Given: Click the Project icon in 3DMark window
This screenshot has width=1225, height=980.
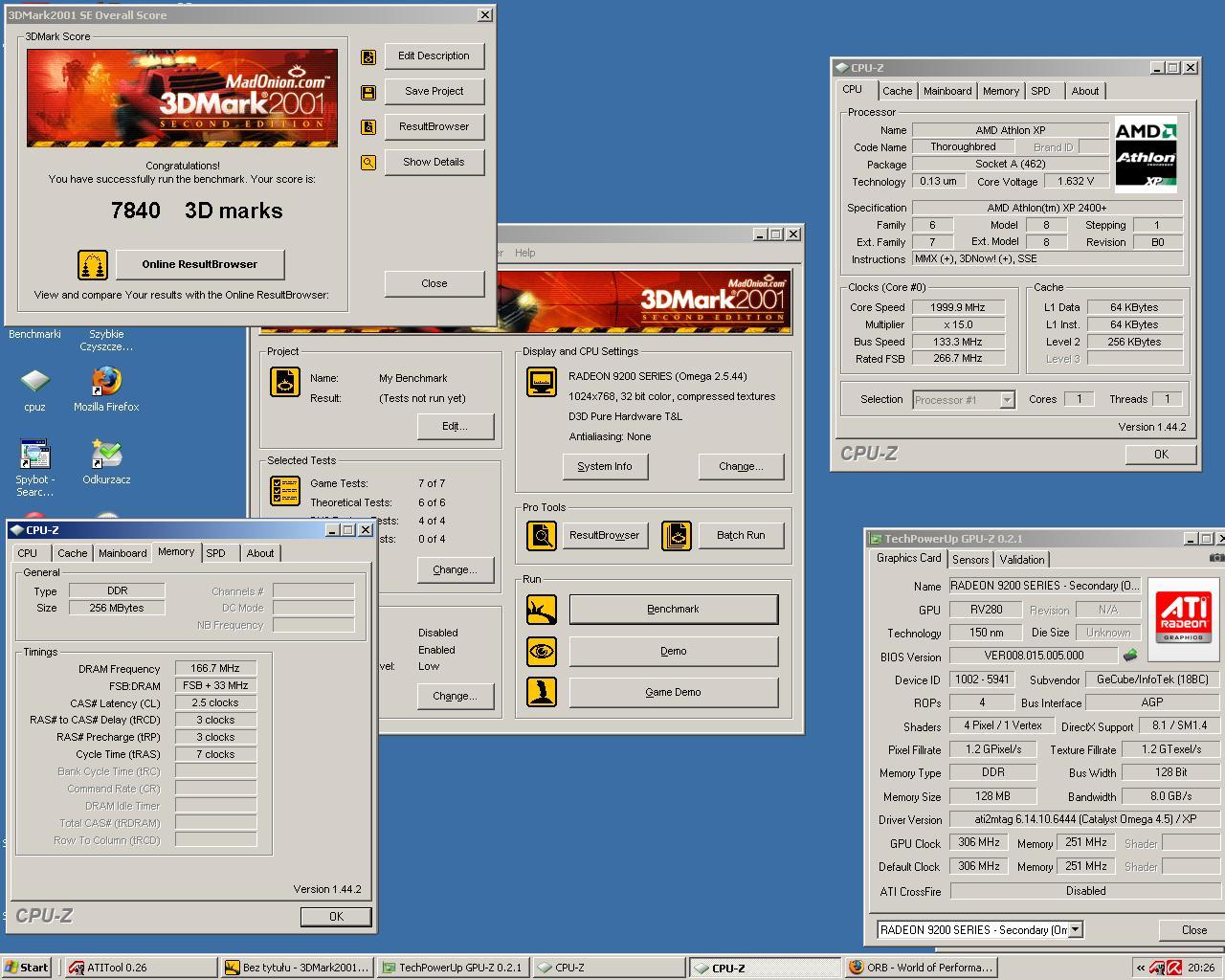Looking at the screenshot, I should (285, 381).
